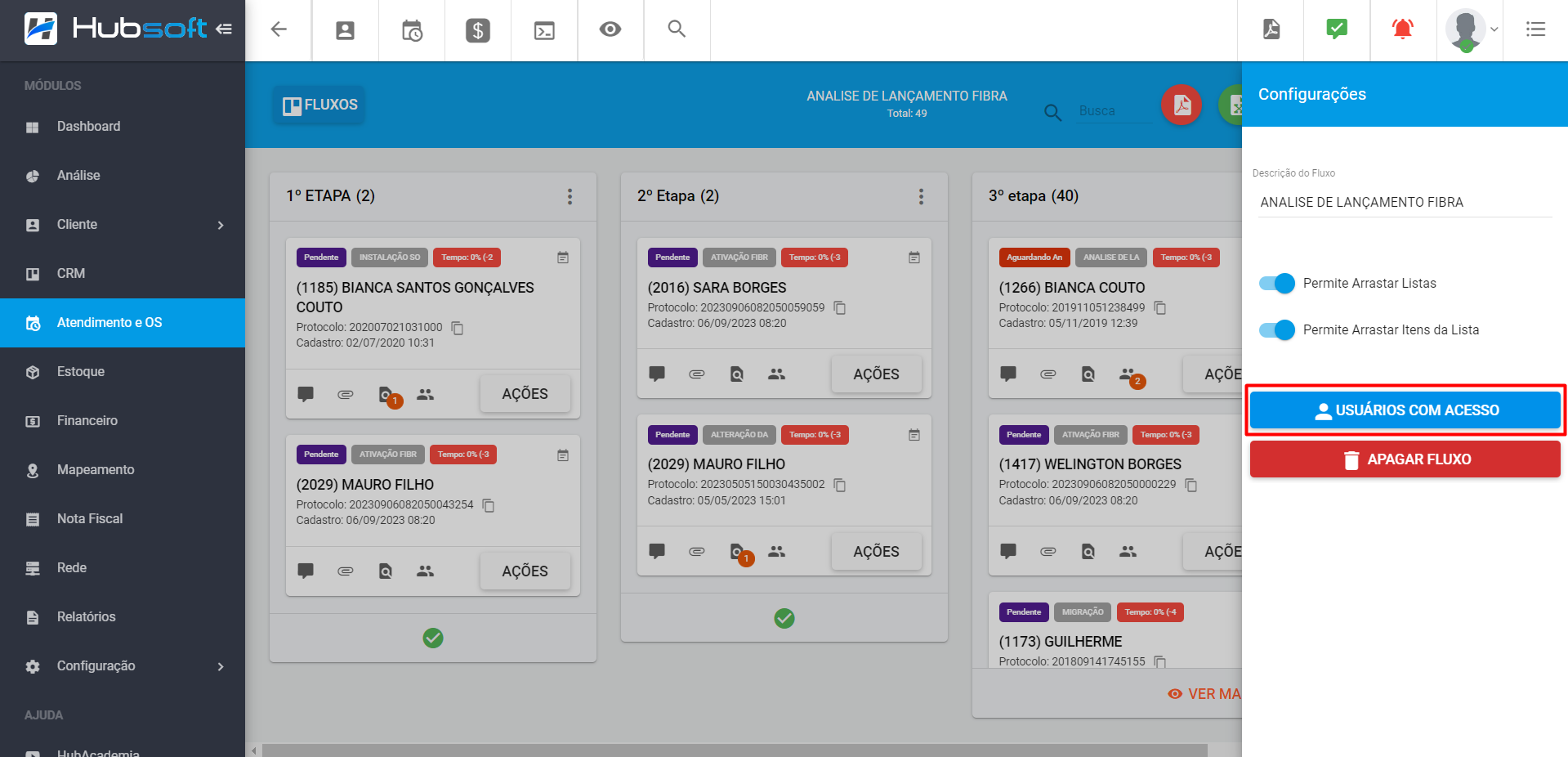The width and height of the screenshot is (1568, 757).
Task: Open document icon with badge in 2º Etapa MAURO FILHO
Action: [737, 552]
